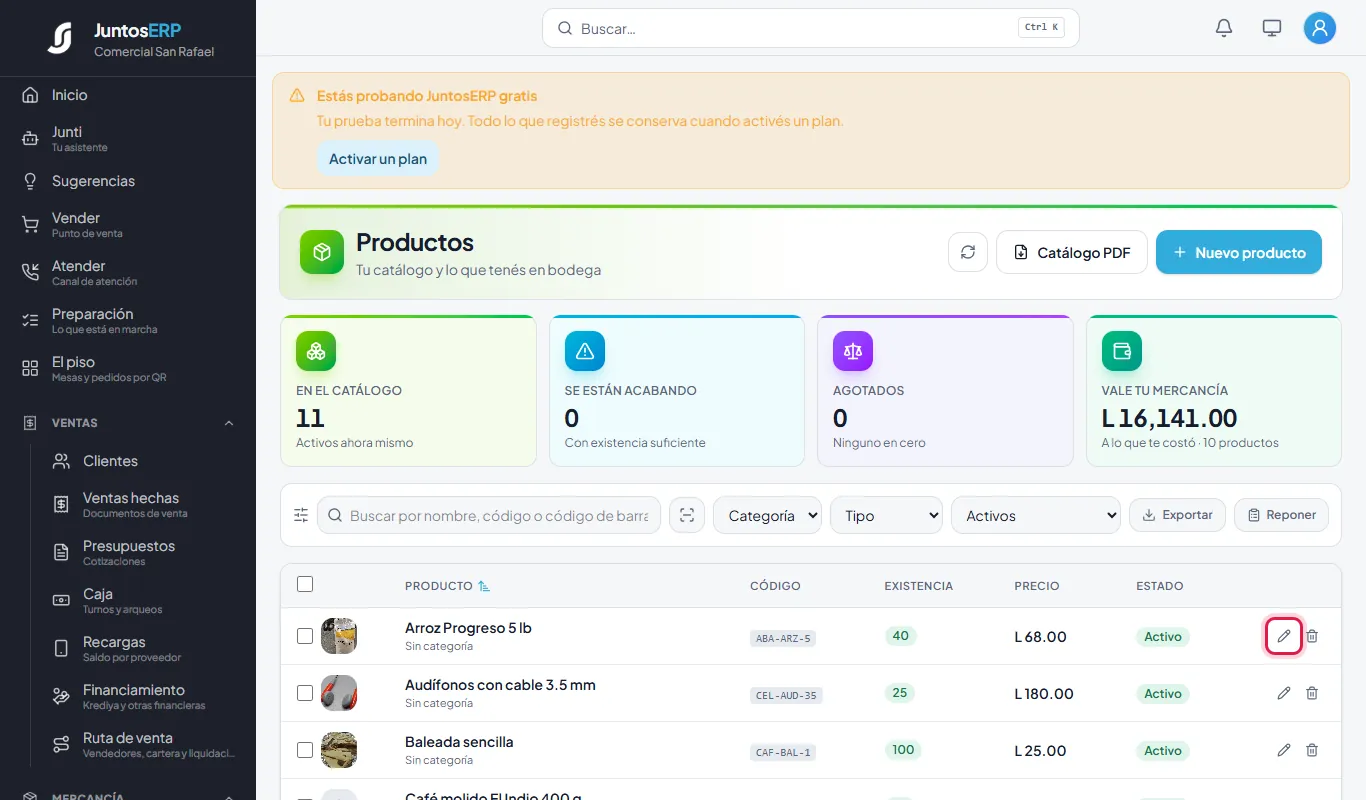This screenshot has width=1366, height=800.
Task: Click sort arrow icon next to PRODUCTO
Action: 484,586
